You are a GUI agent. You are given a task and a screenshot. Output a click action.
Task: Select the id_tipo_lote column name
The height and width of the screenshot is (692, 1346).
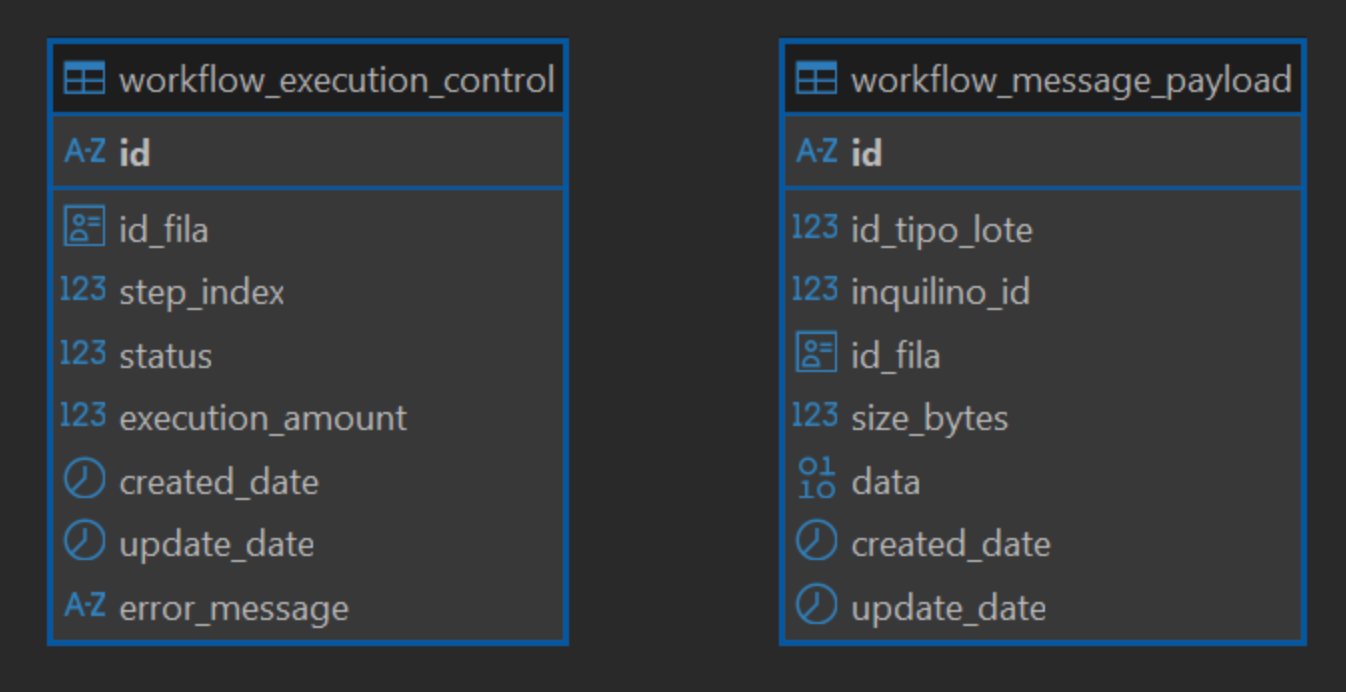941,230
